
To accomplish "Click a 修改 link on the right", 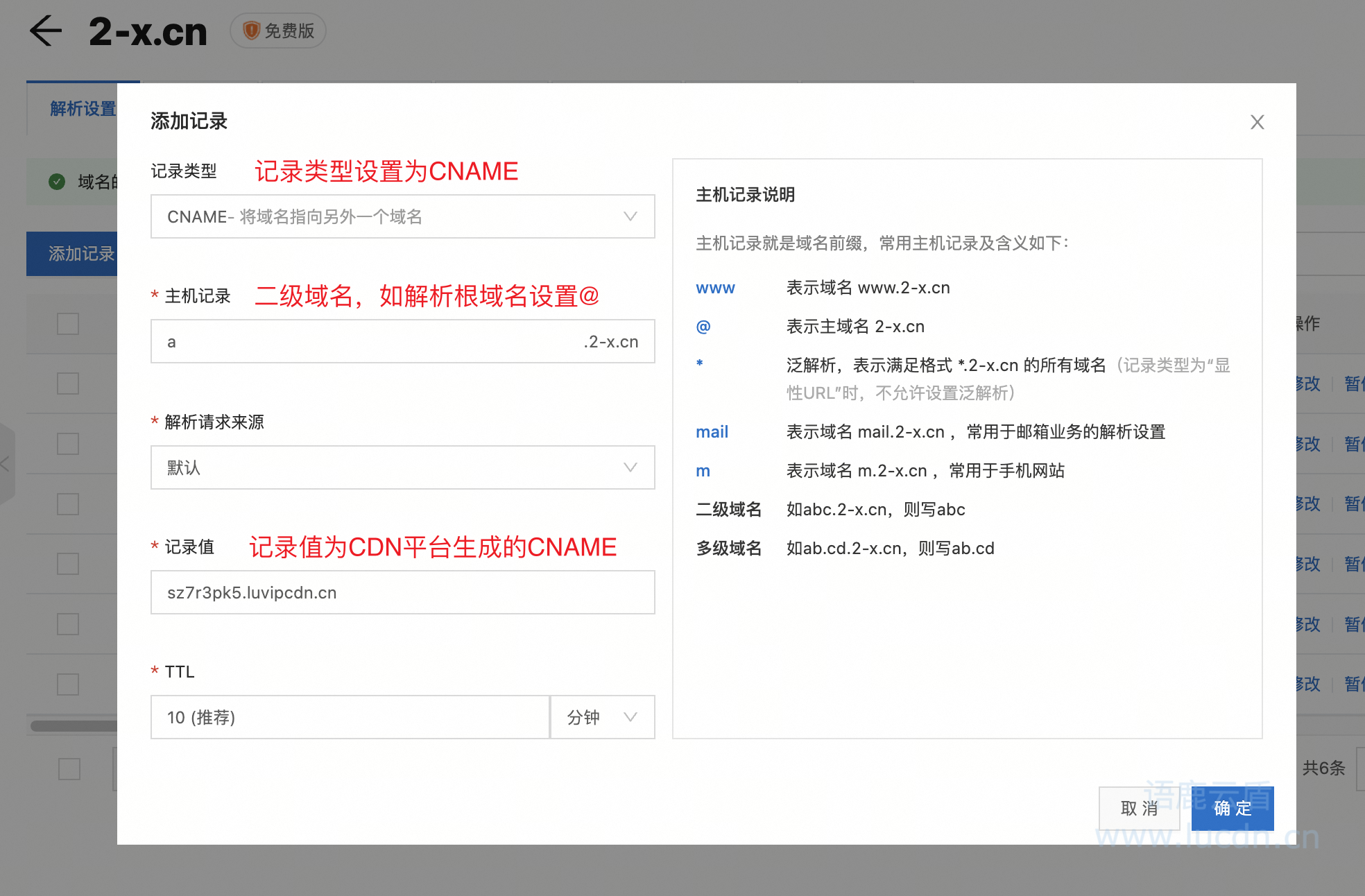I will point(1307,384).
